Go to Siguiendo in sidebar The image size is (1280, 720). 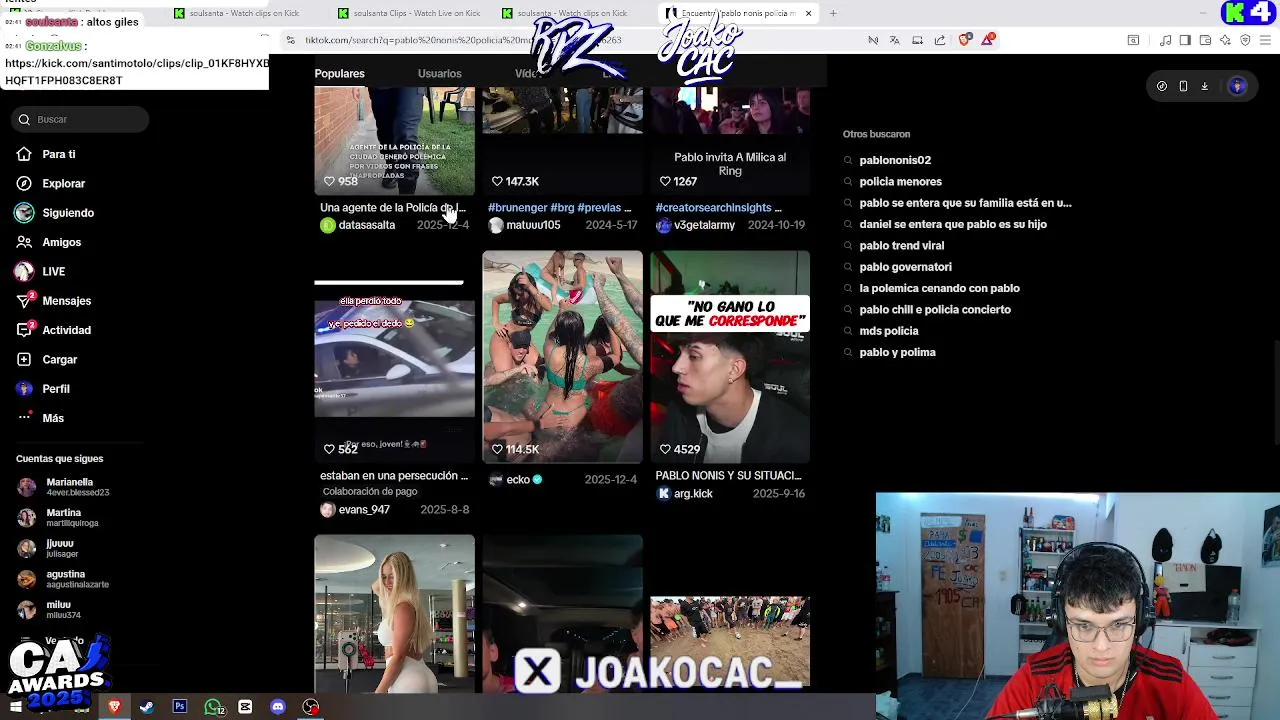click(x=67, y=212)
